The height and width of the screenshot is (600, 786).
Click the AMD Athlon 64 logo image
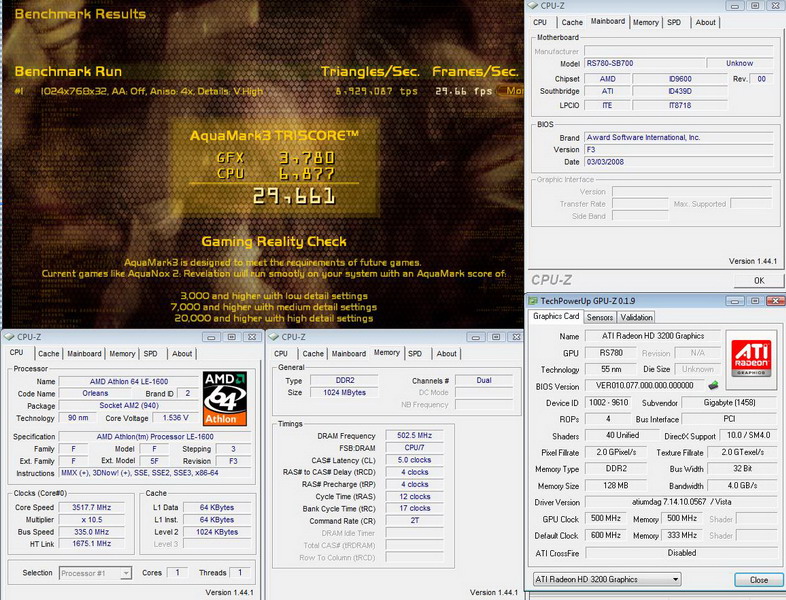tap(225, 398)
